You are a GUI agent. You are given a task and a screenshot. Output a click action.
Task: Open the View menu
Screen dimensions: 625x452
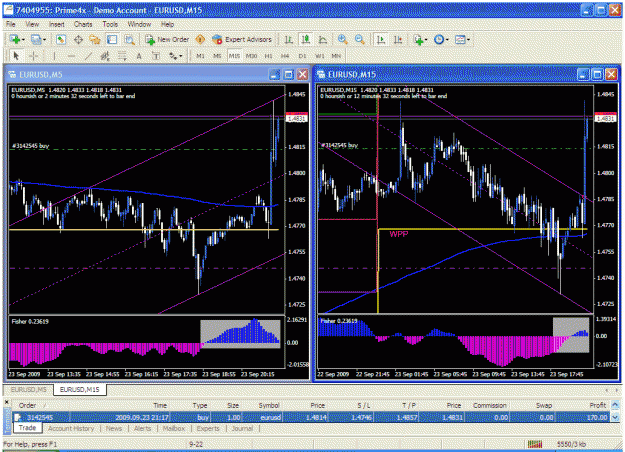[32, 24]
